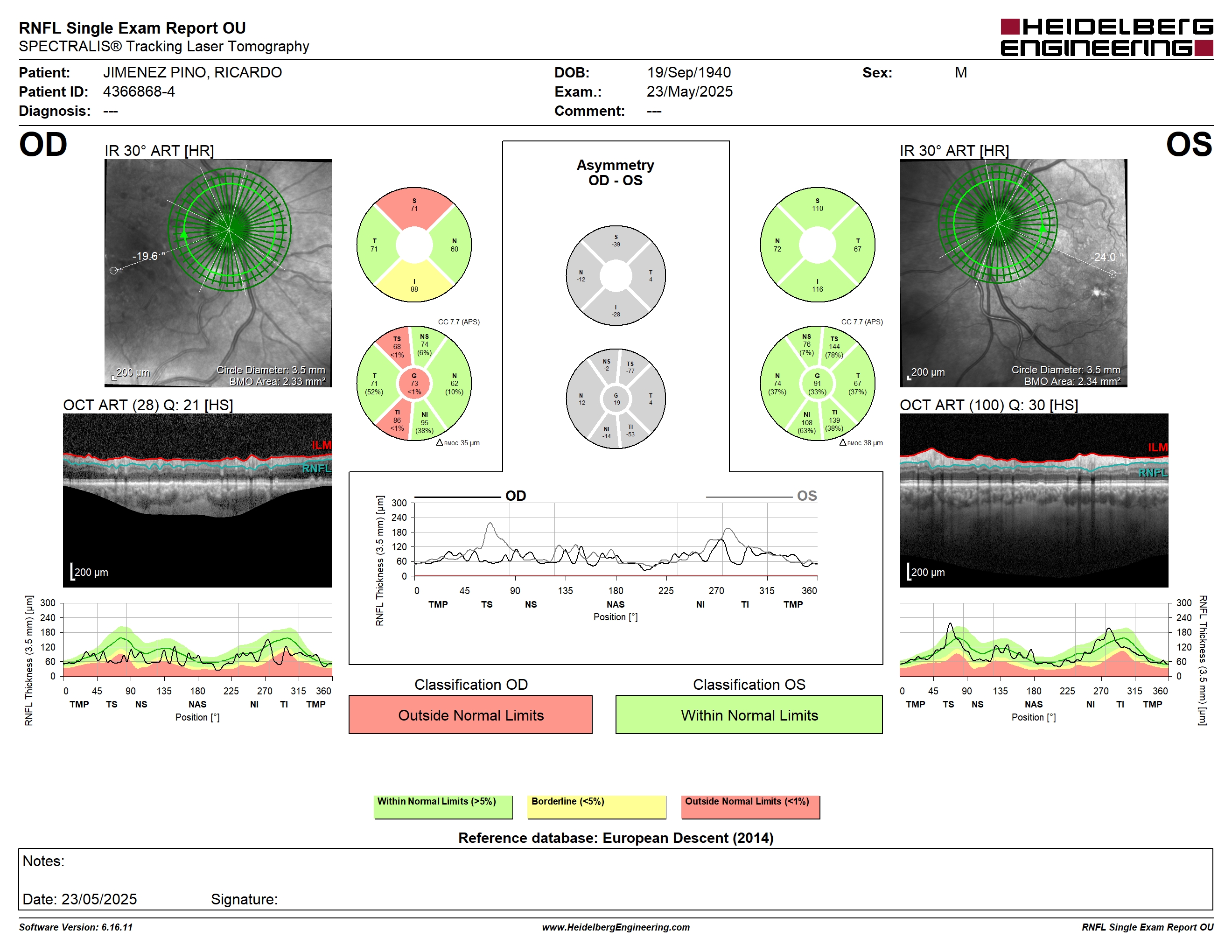Viewport: 1232px width, 952px height.
Task: Click the Software Version: 6.16.11 text
Action: coord(76,927)
